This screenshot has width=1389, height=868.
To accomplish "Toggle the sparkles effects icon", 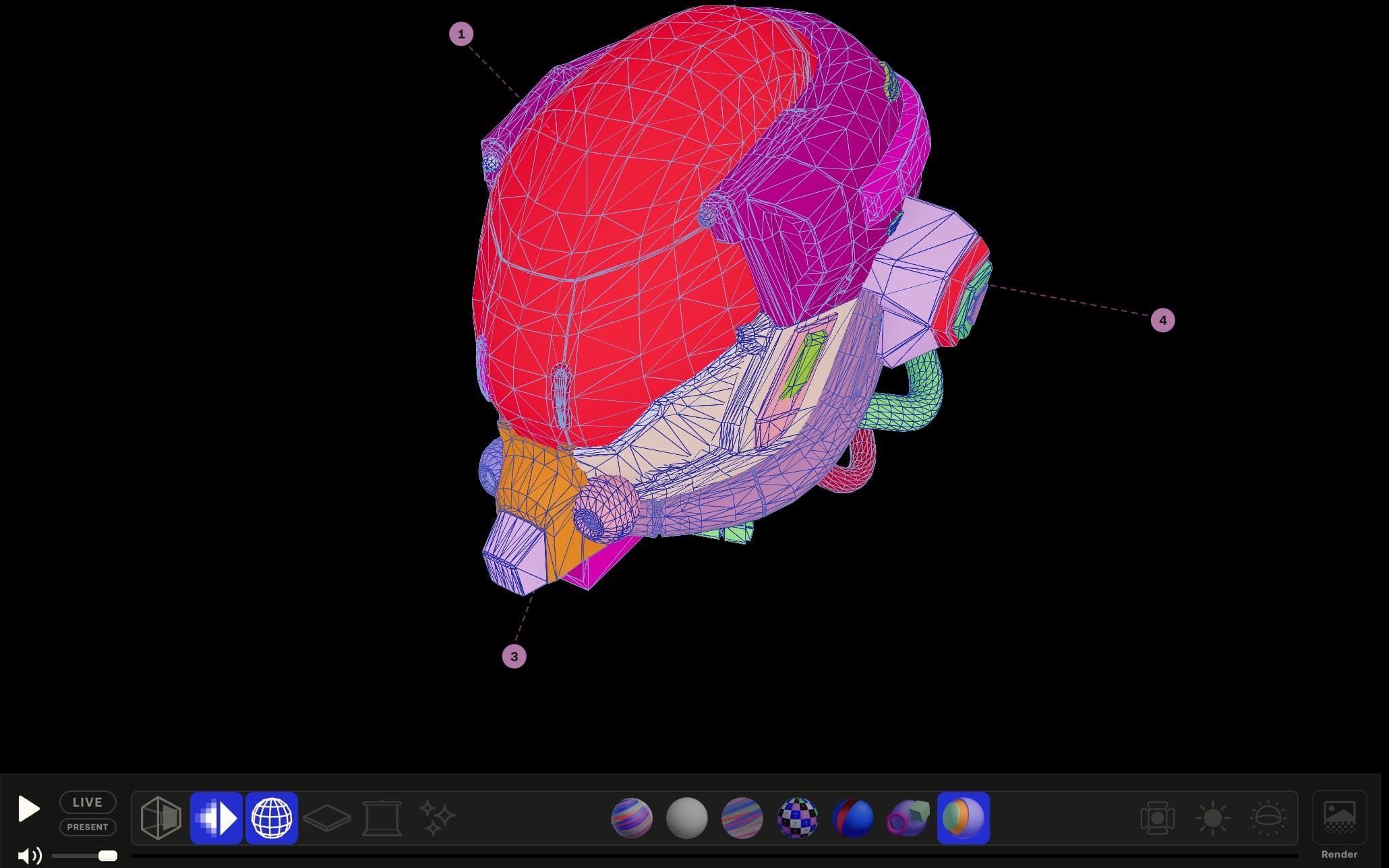I will coord(437,818).
